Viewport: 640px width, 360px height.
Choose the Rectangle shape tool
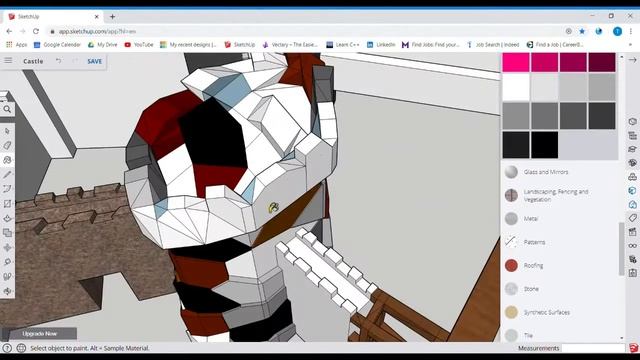click(7, 204)
